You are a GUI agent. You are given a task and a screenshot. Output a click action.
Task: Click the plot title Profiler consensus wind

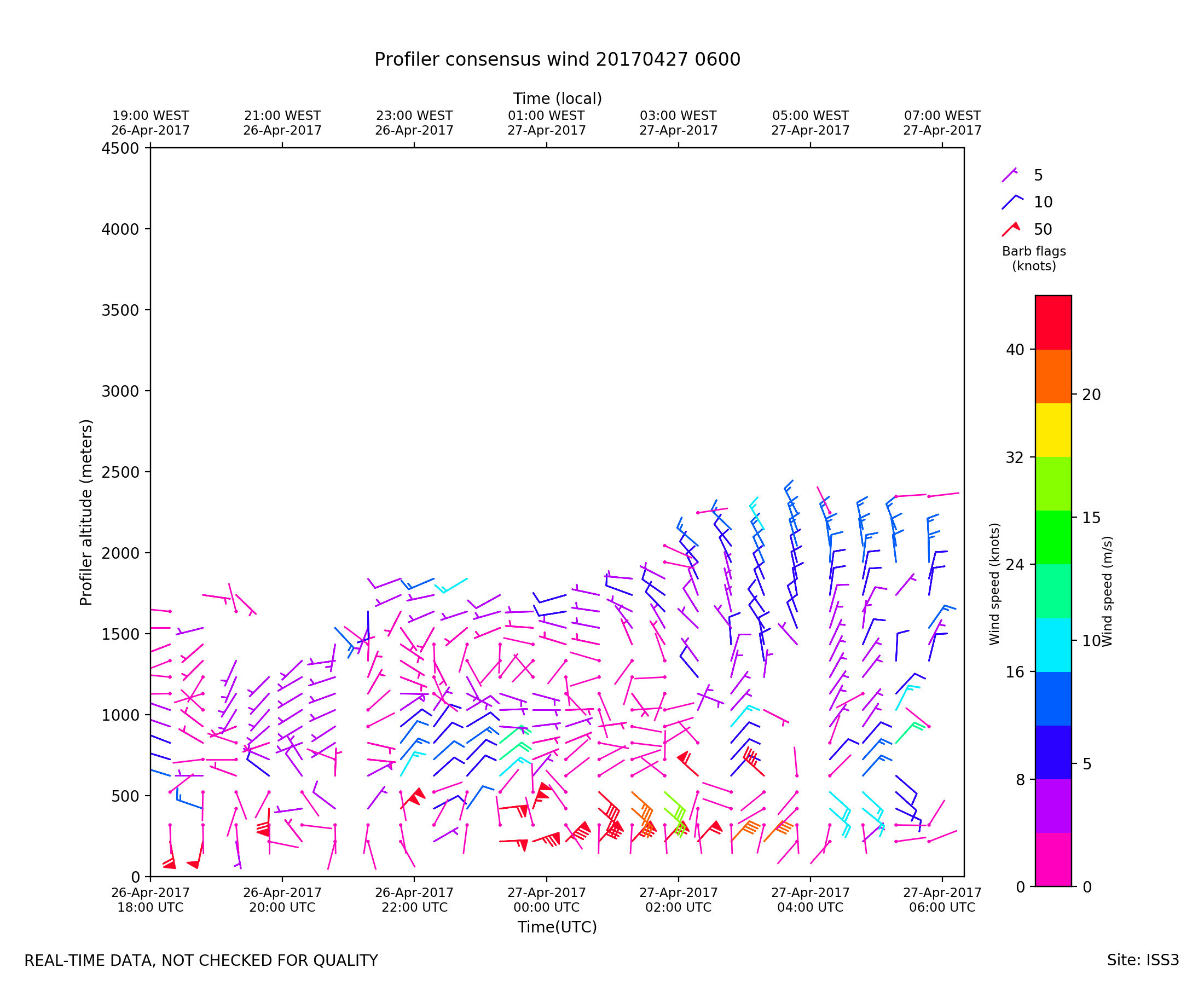557,60
